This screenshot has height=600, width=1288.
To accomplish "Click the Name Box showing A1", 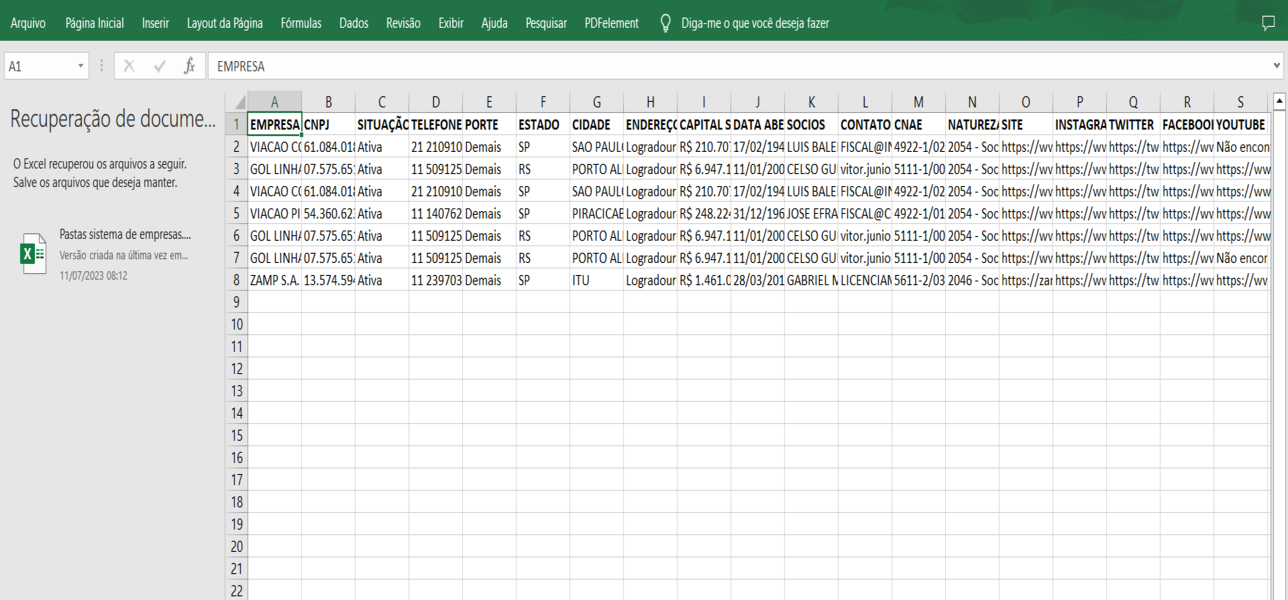I will click(x=38, y=66).
